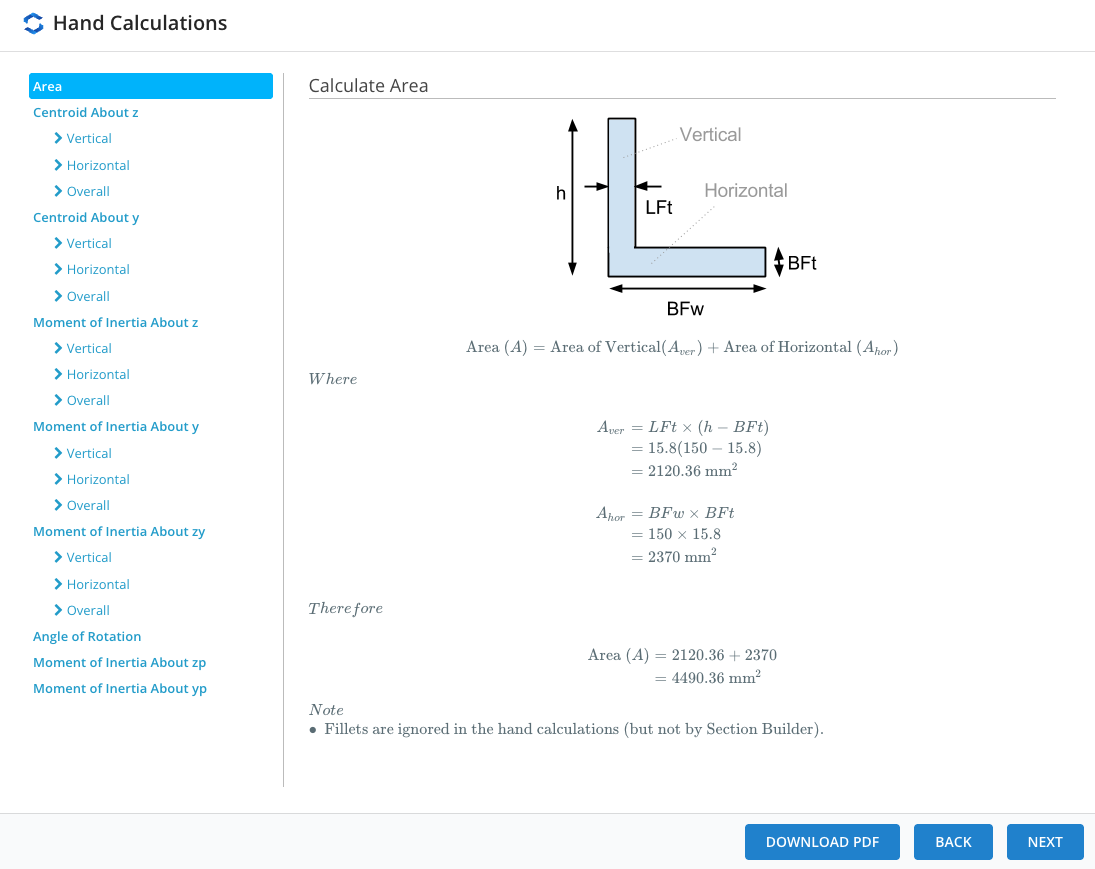Select the highlighted Area section
The width and height of the screenshot is (1095, 869).
151,86
